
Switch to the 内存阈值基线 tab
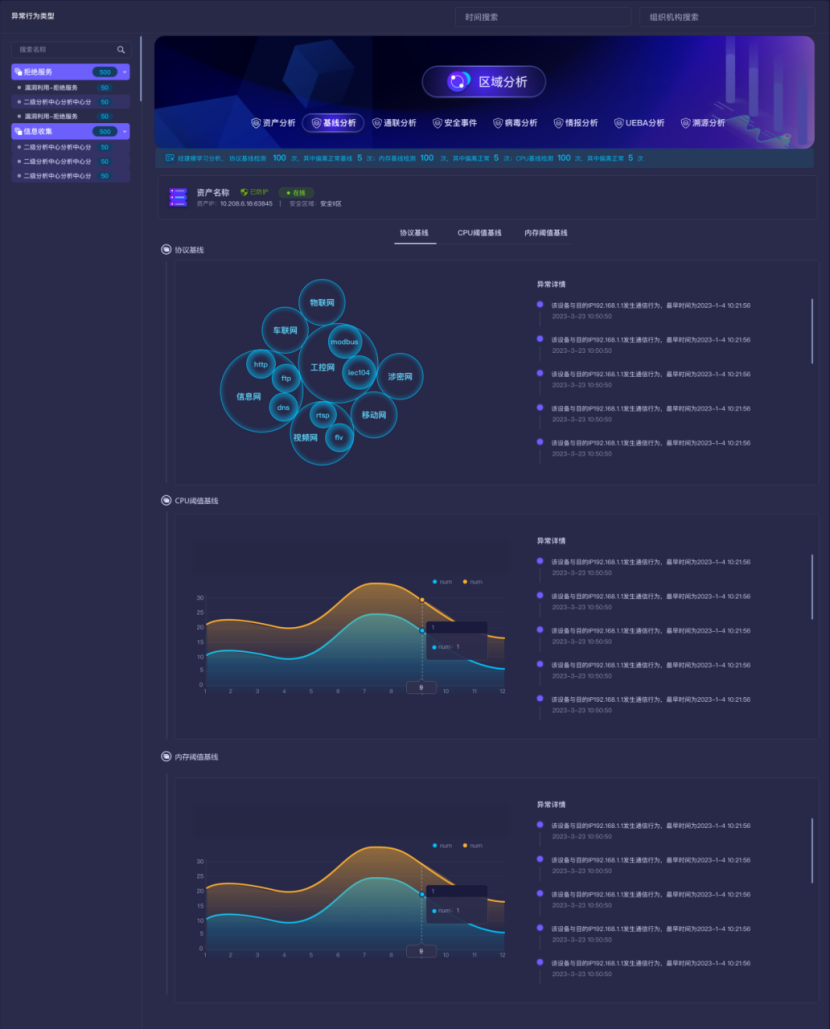point(545,233)
